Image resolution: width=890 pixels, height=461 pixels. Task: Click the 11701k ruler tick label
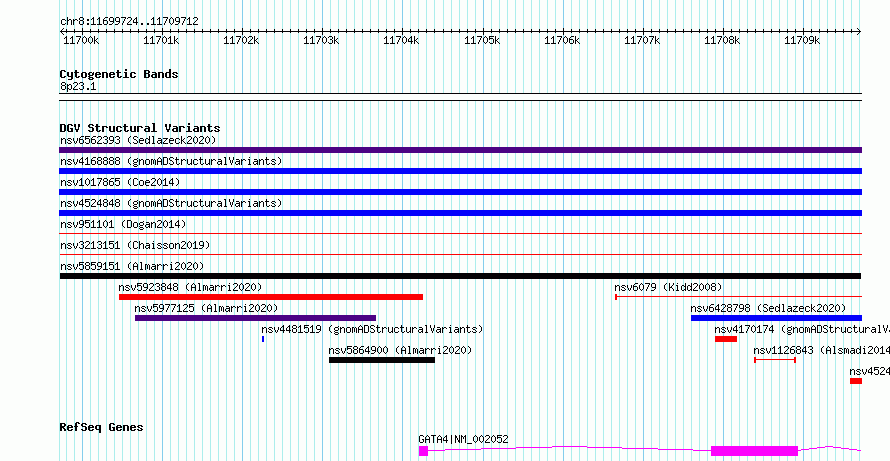pos(162,40)
